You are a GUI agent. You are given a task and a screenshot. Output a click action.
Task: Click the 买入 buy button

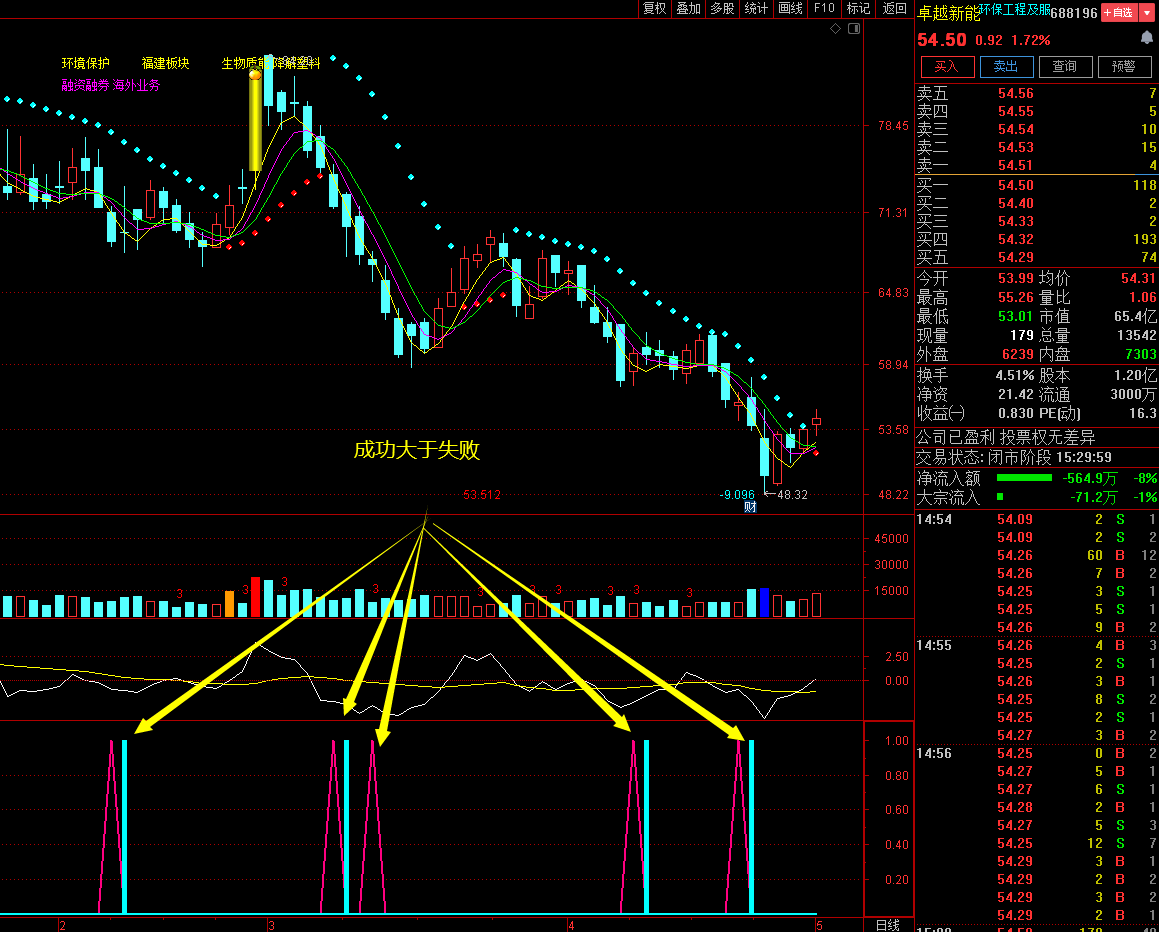pyautogui.click(x=947, y=67)
